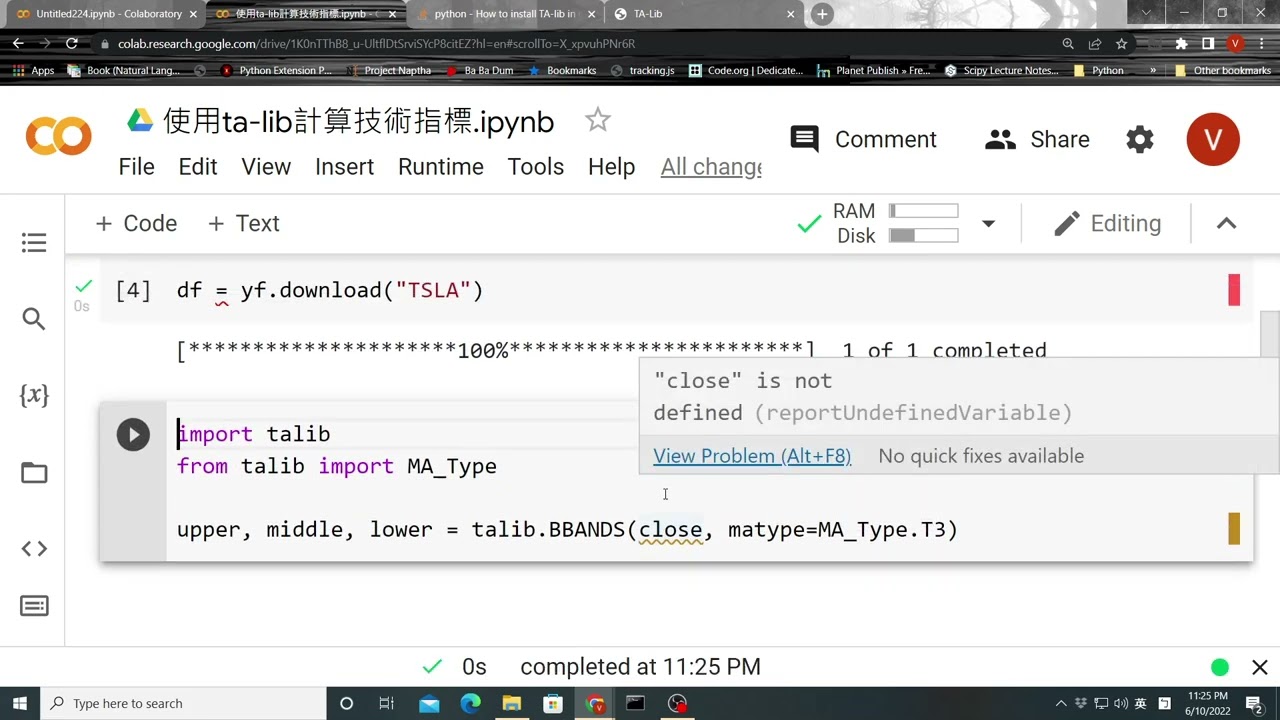The height and width of the screenshot is (720, 1280).
Task: Open the Other bookmarks folder
Action: (x=1222, y=71)
